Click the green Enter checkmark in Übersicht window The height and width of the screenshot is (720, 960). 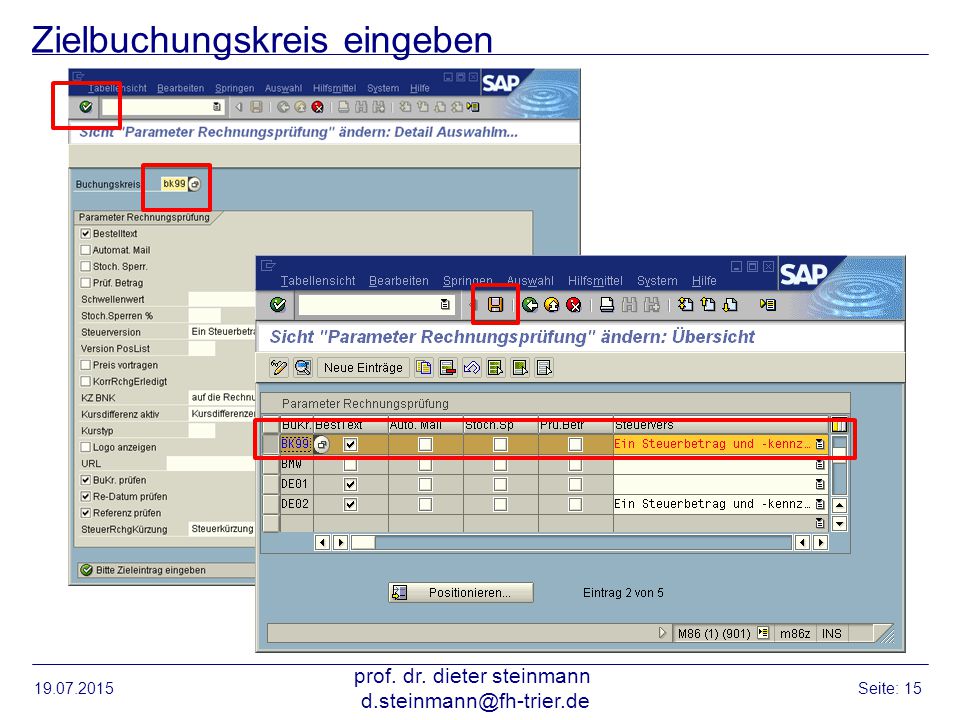(278, 304)
